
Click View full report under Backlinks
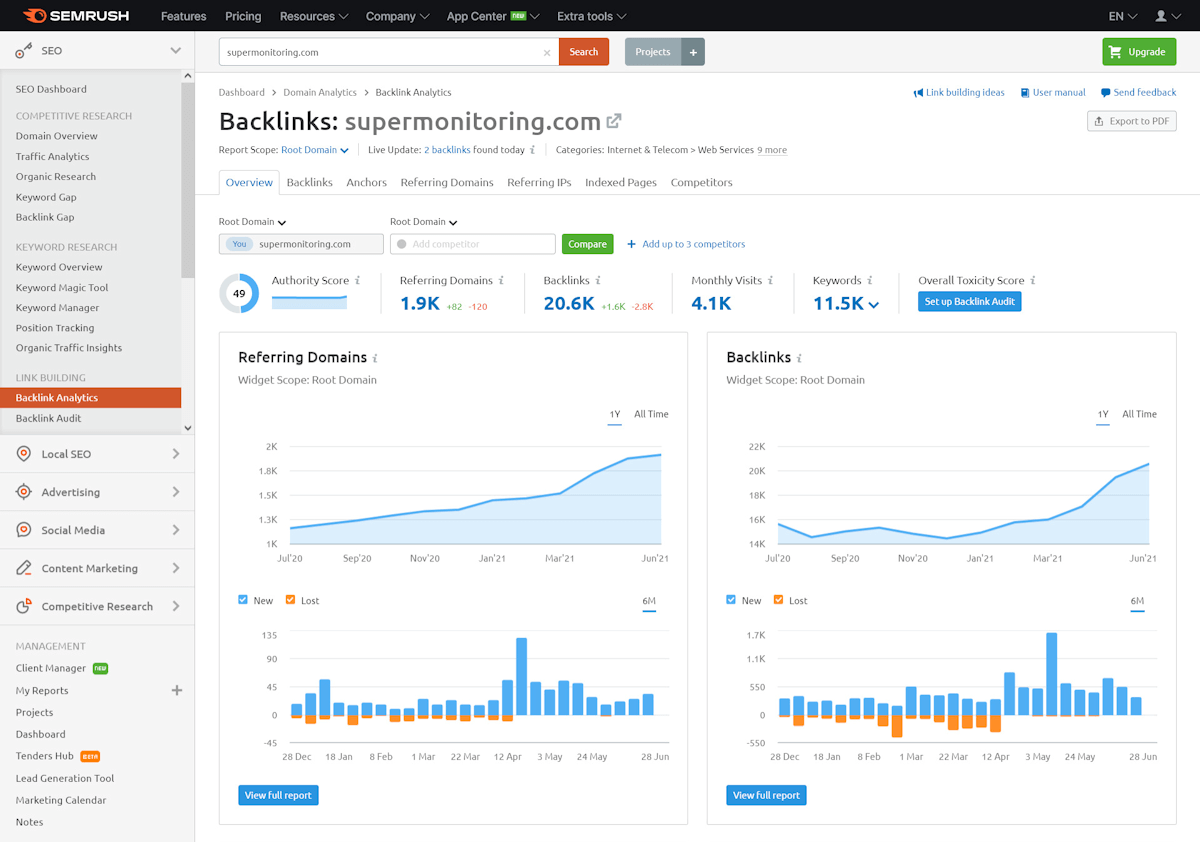[766, 795]
